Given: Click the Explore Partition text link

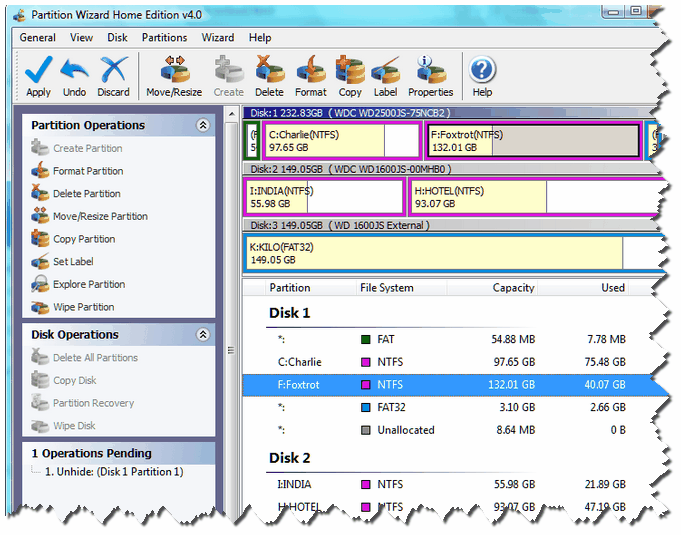Looking at the screenshot, I should pyautogui.click(x=89, y=284).
